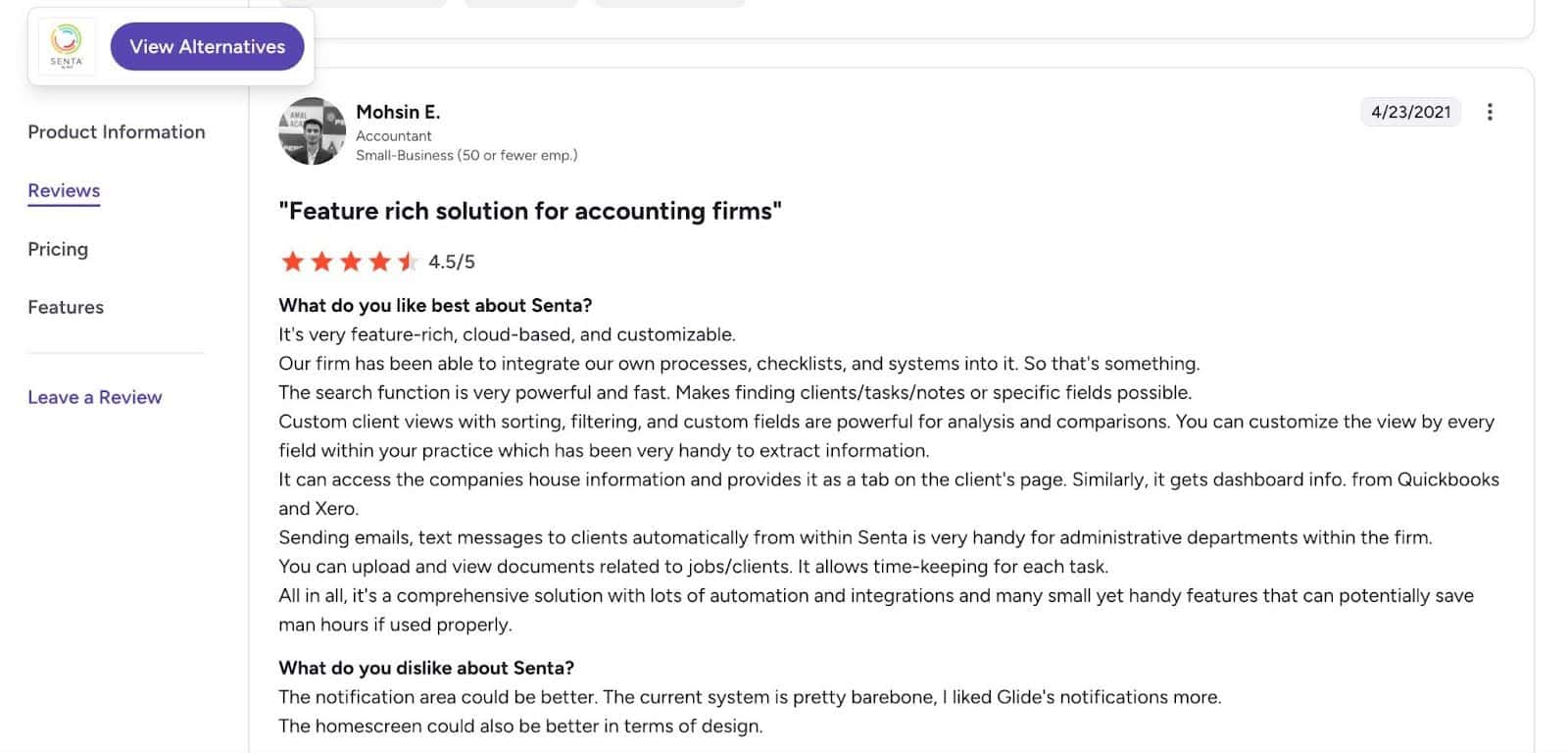Click the second star rating icon
Screen dimensions: 1568x753
pos(321,261)
